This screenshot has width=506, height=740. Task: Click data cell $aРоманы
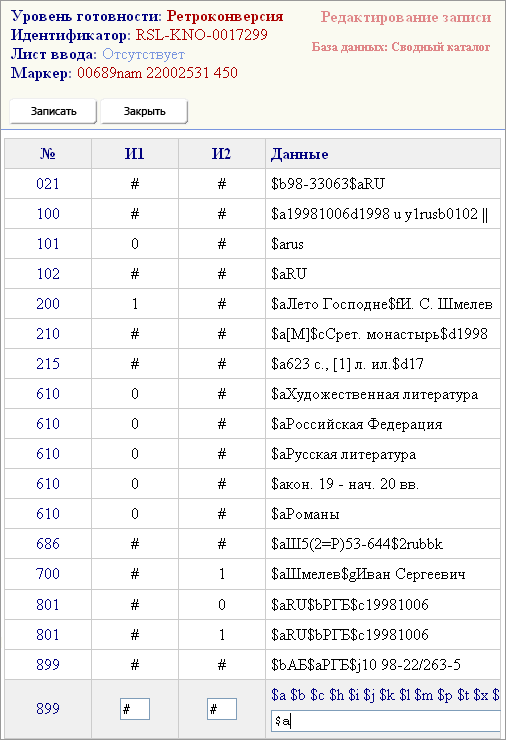[383, 513]
